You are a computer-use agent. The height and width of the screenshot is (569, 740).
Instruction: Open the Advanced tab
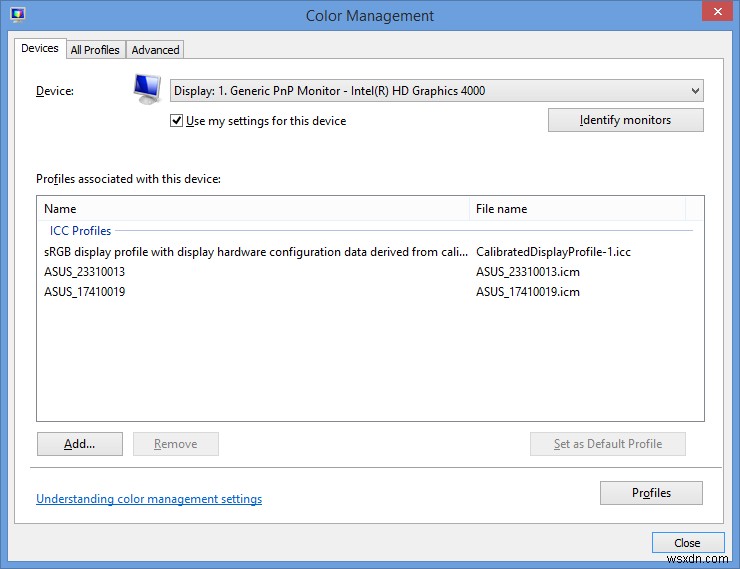155,50
